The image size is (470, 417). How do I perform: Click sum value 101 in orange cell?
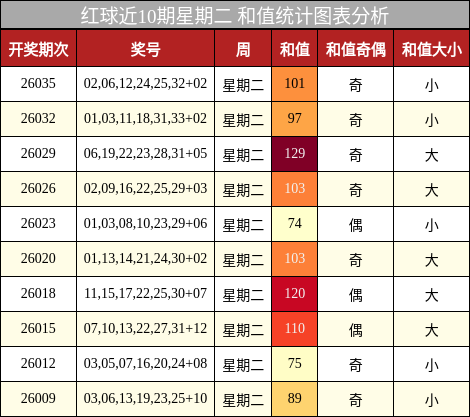pyautogui.click(x=295, y=83)
